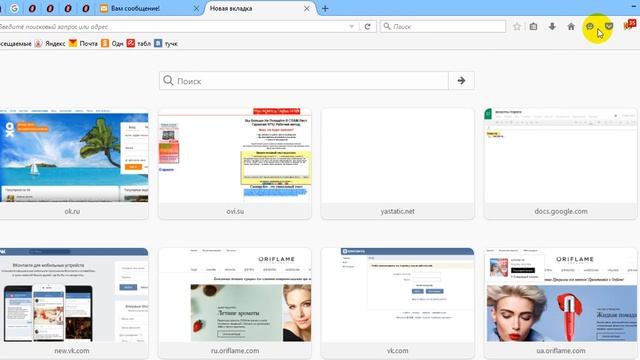Screen dimensions: 640x360
Task: Close the Новая вкладка tab
Action: [x=307, y=8]
